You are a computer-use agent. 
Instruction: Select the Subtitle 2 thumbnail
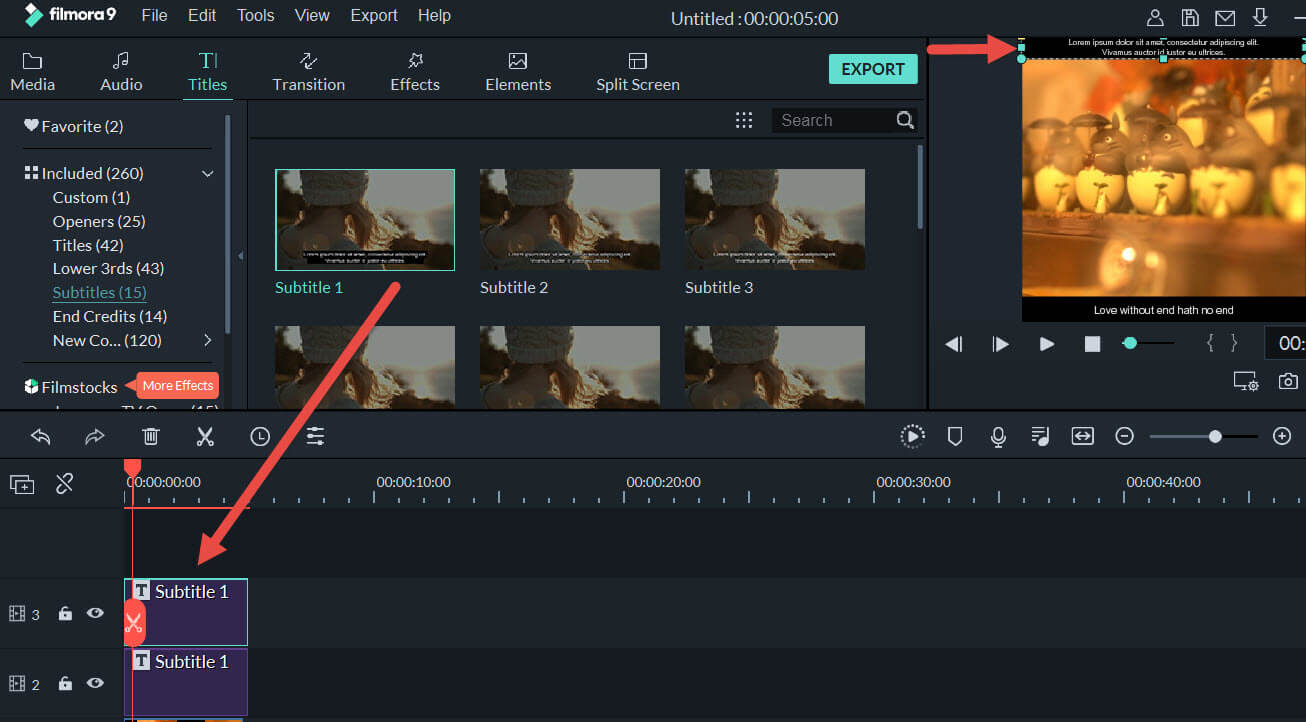[x=570, y=220]
